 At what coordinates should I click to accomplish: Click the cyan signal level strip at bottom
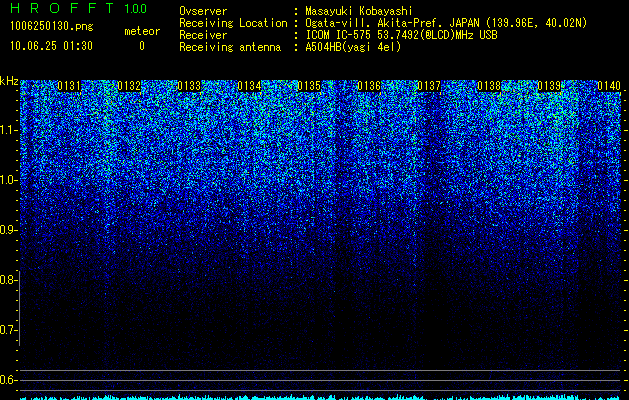[x=320, y=398]
